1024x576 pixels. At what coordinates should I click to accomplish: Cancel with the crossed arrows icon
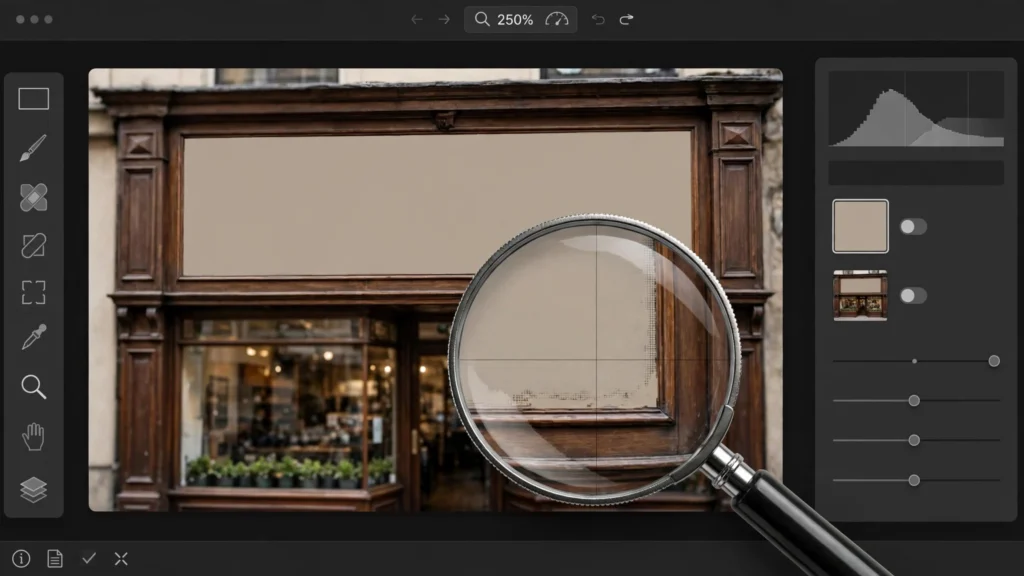pyautogui.click(x=121, y=558)
